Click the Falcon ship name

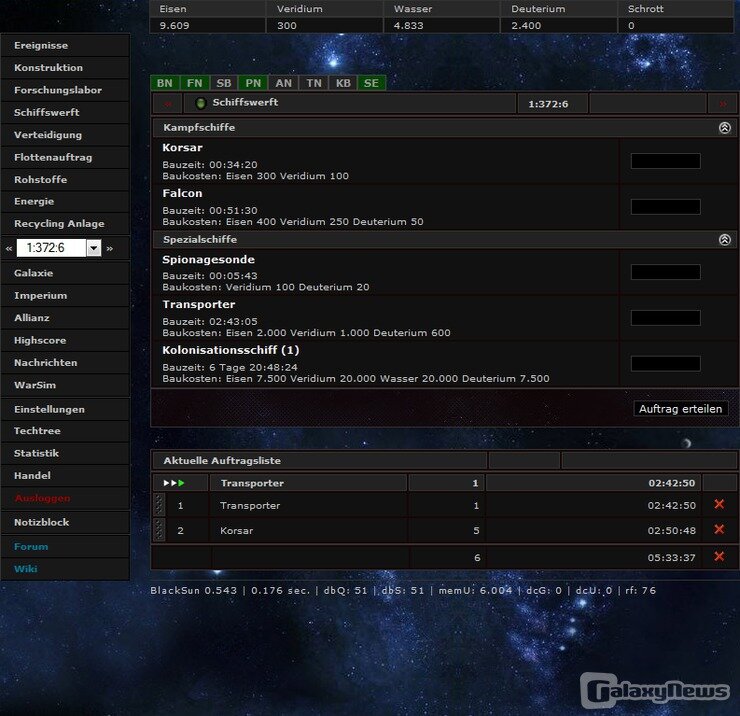click(x=182, y=194)
